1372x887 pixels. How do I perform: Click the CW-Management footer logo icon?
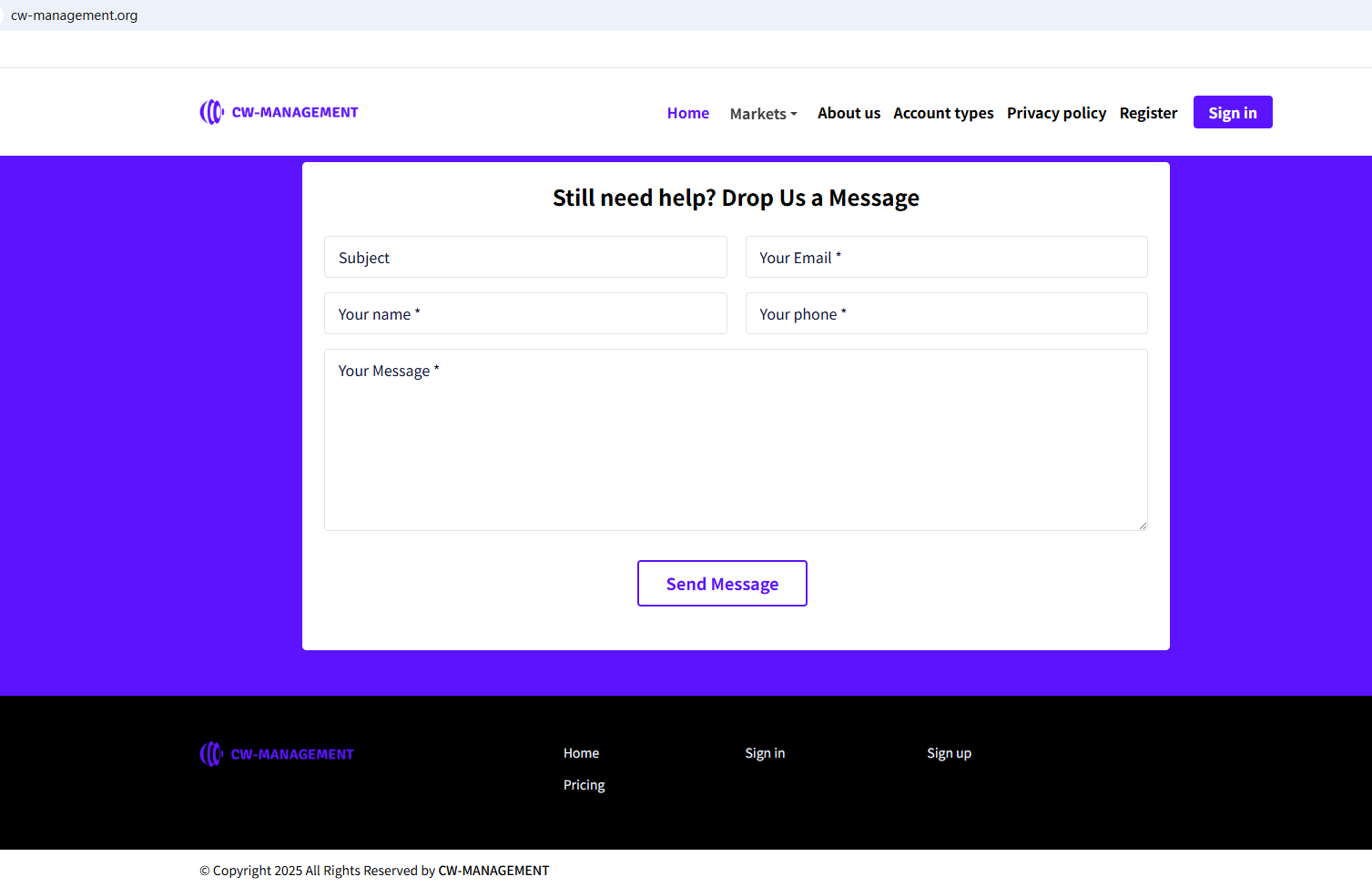tap(211, 754)
